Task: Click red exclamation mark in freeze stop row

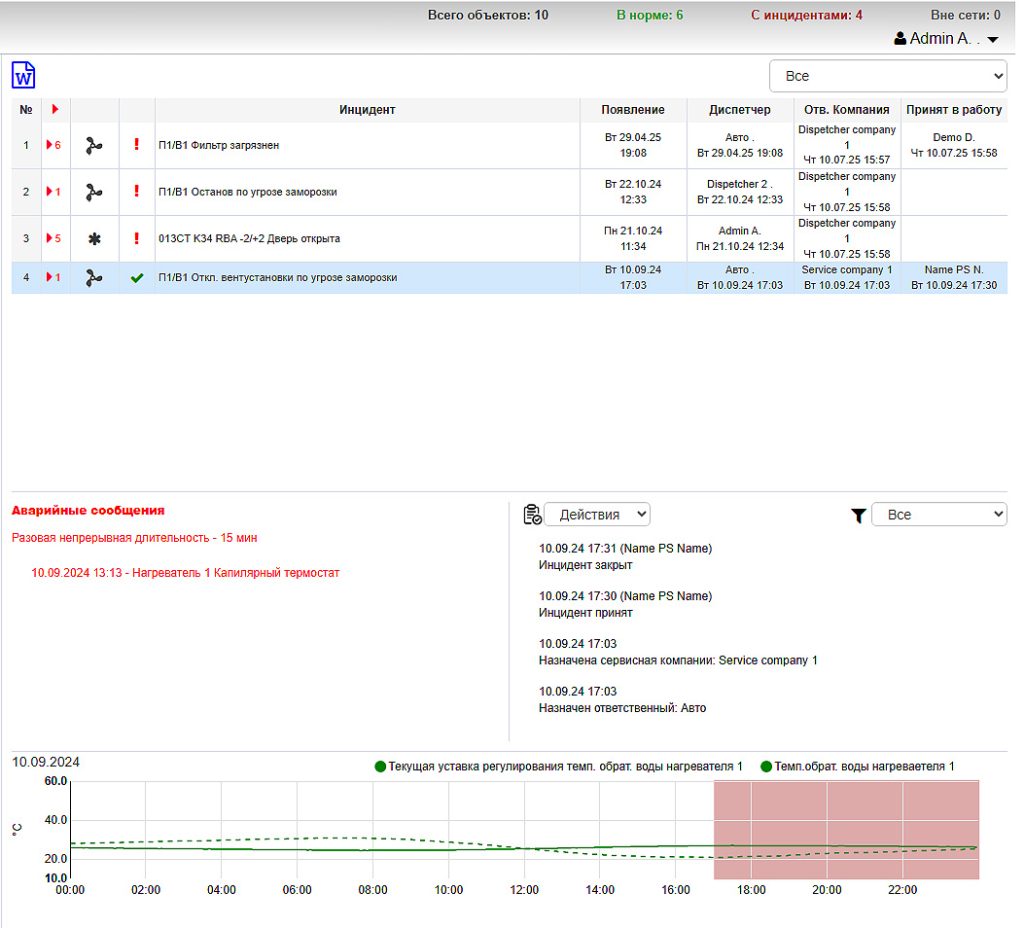Action: (137, 192)
